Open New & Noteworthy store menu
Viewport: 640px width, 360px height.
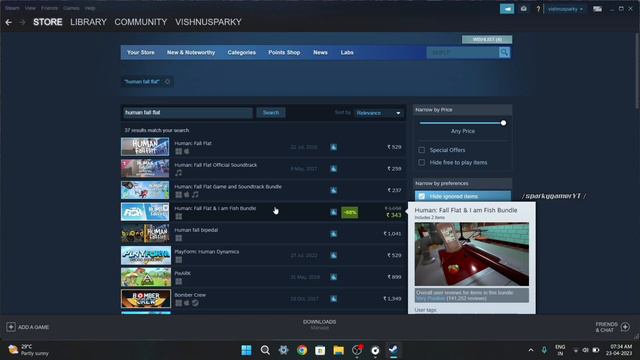(x=191, y=52)
